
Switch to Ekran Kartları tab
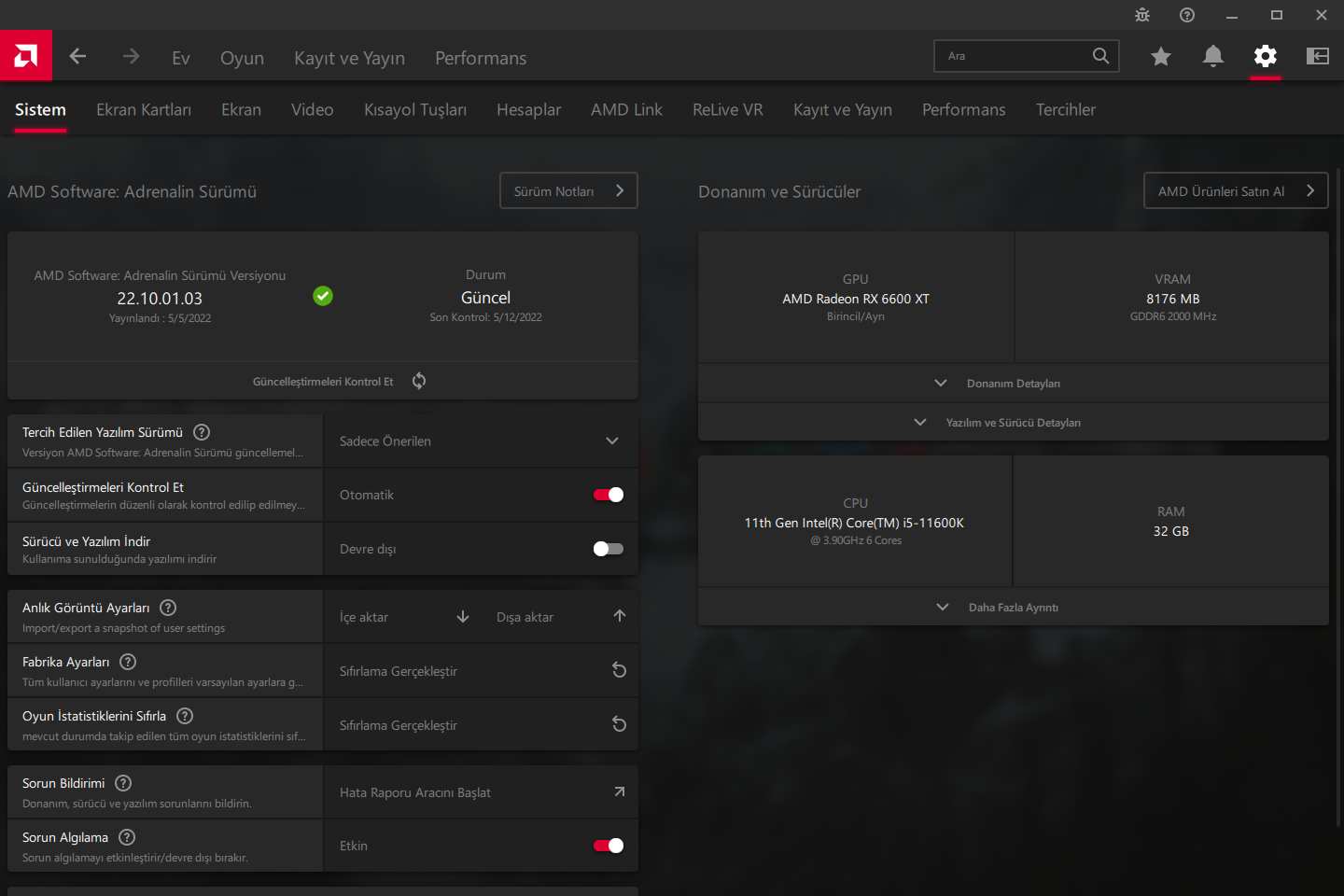coord(144,110)
